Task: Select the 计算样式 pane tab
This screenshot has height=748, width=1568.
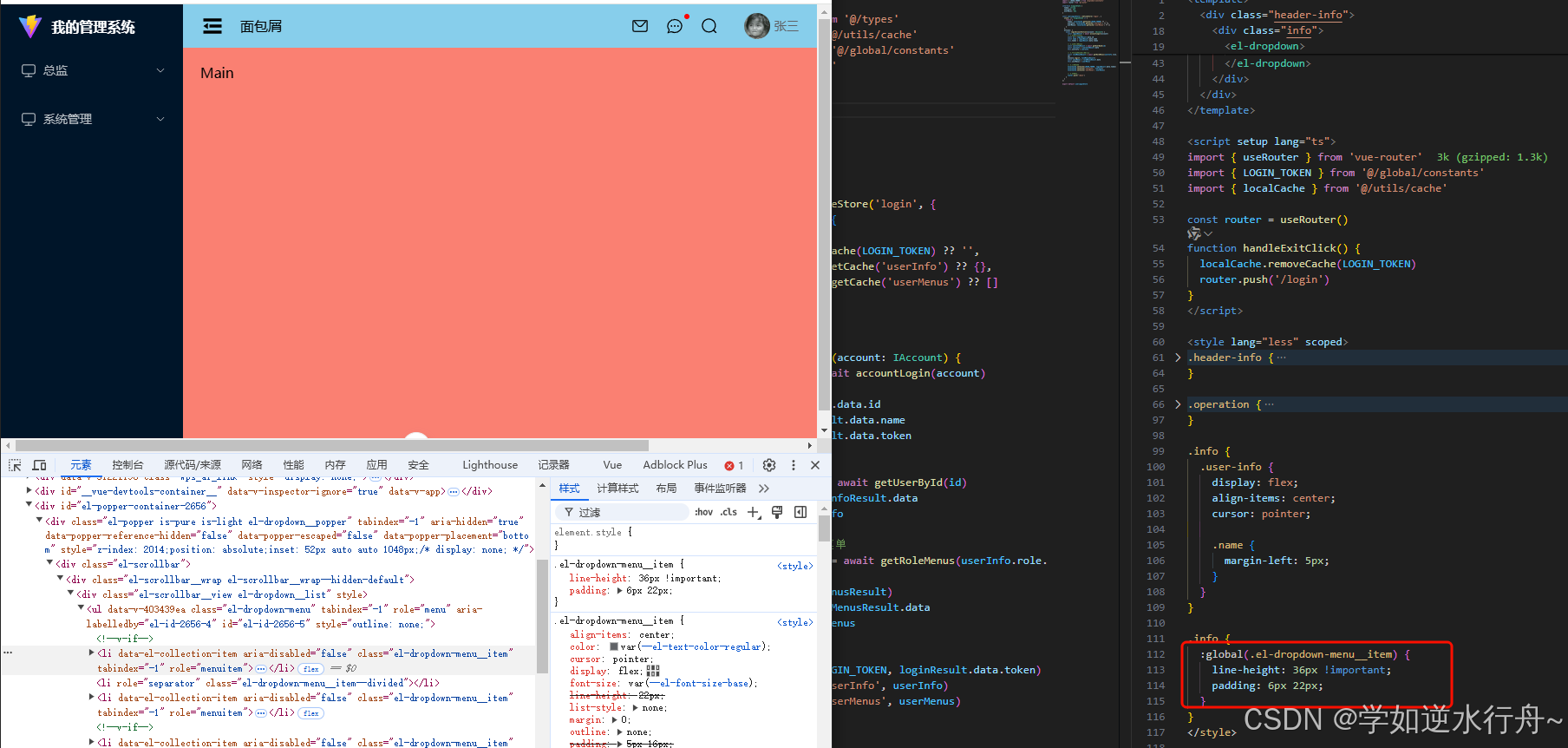Action: click(x=617, y=489)
